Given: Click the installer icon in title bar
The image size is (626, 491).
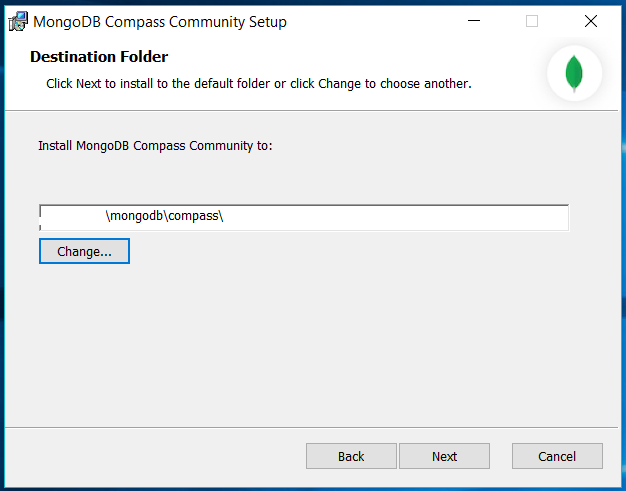Looking at the screenshot, I should [x=18, y=22].
